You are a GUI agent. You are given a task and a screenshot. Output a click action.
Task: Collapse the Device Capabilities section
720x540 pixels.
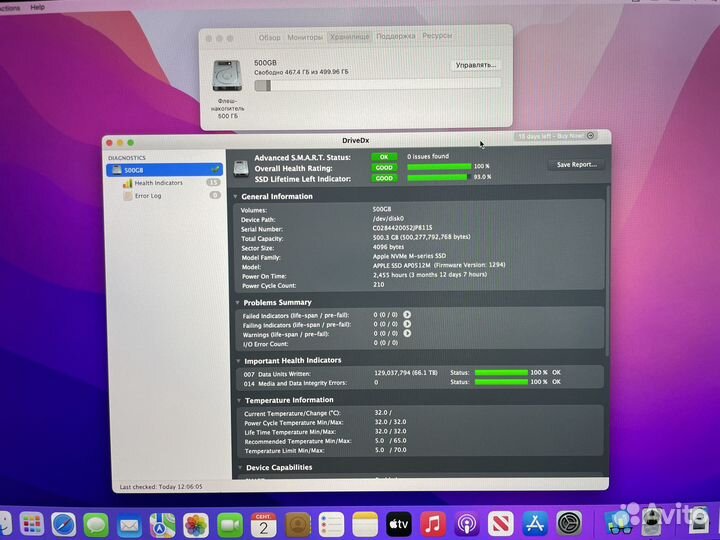pyautogui.click(x=240, y=468)
